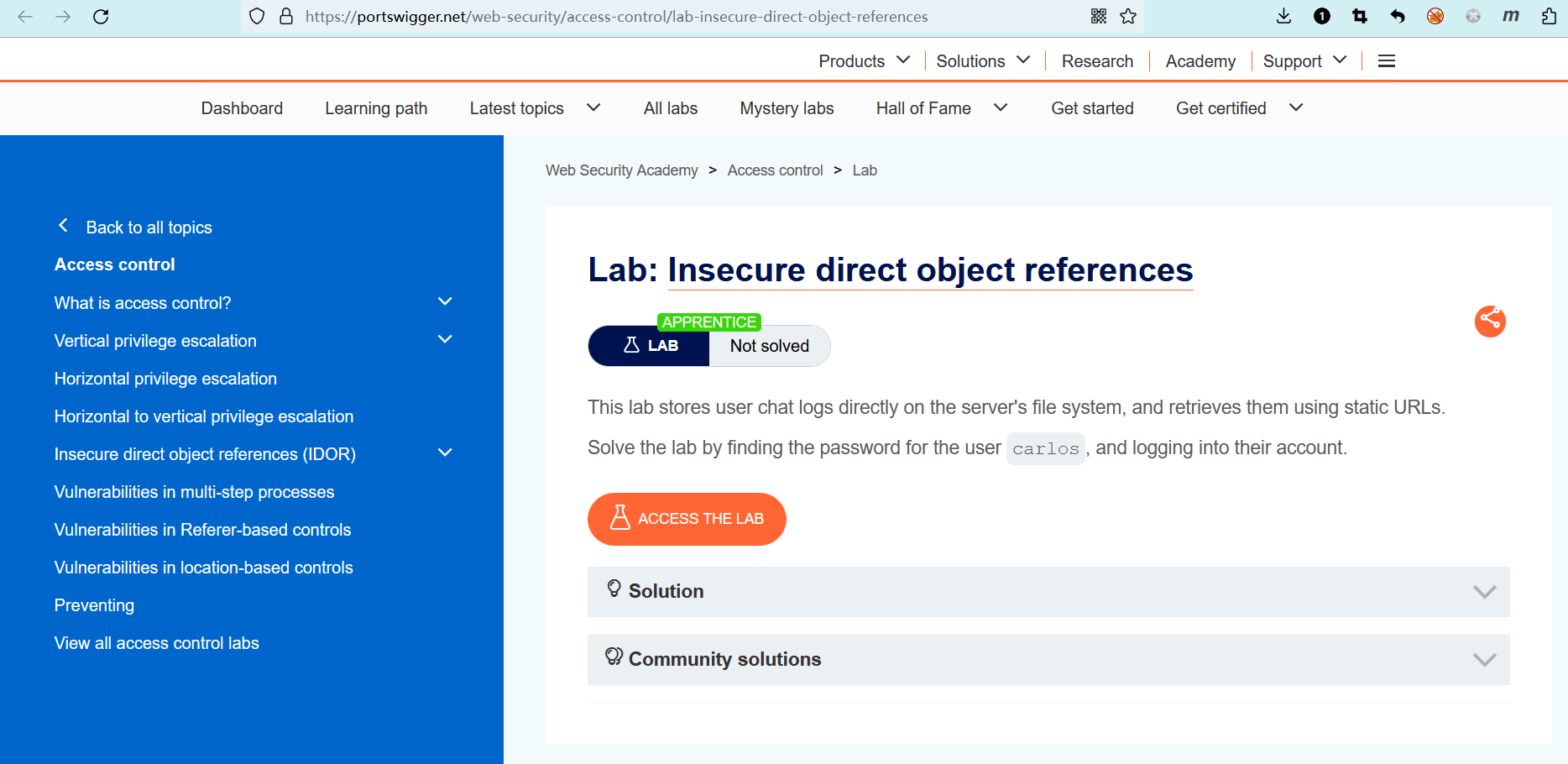Viewport: 1568px width, 764px height.
Task: Expand the Solution section
Action: pyautogui.click(x=1048, y=592)
